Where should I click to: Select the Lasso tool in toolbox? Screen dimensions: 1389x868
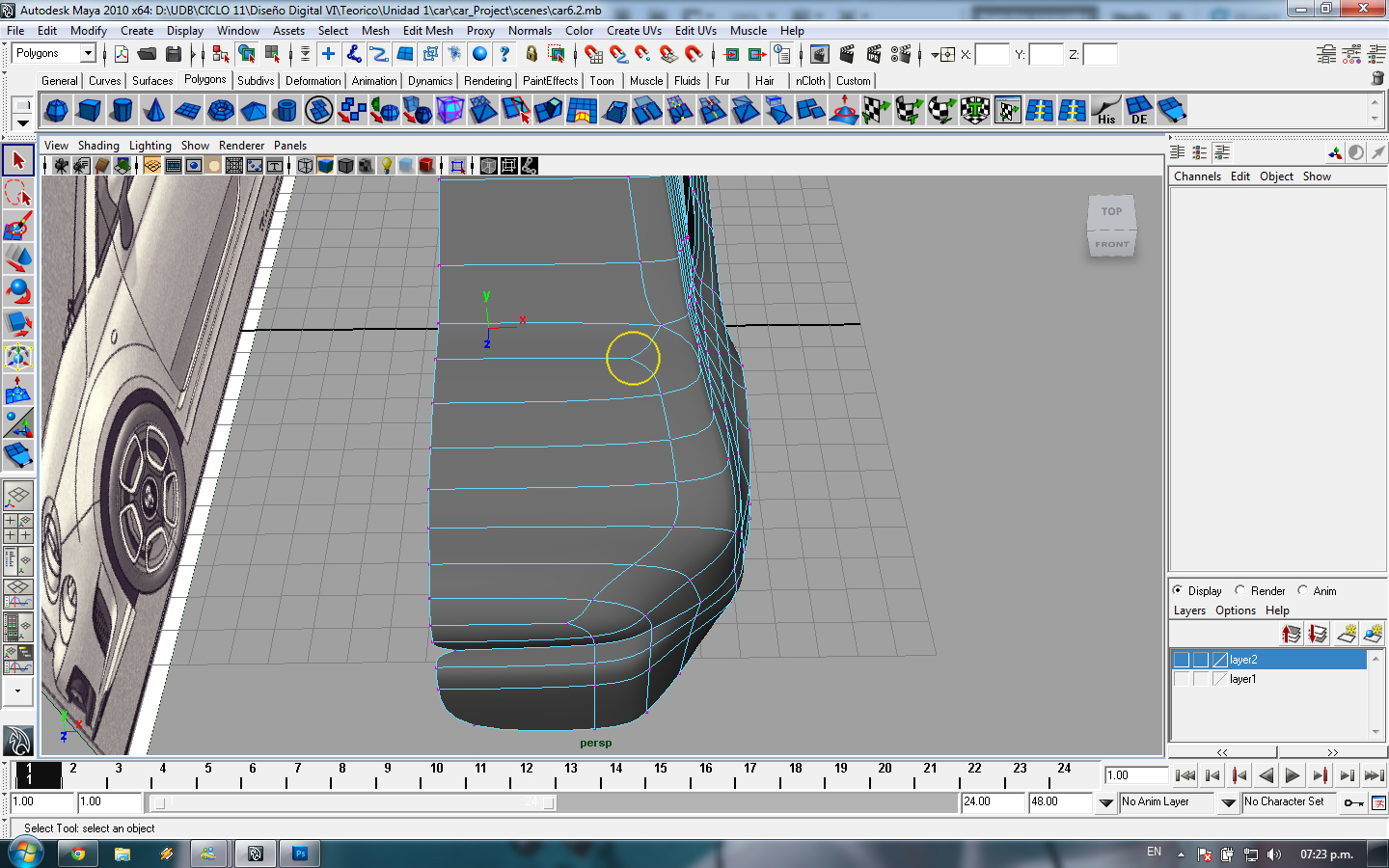(18, 194)
